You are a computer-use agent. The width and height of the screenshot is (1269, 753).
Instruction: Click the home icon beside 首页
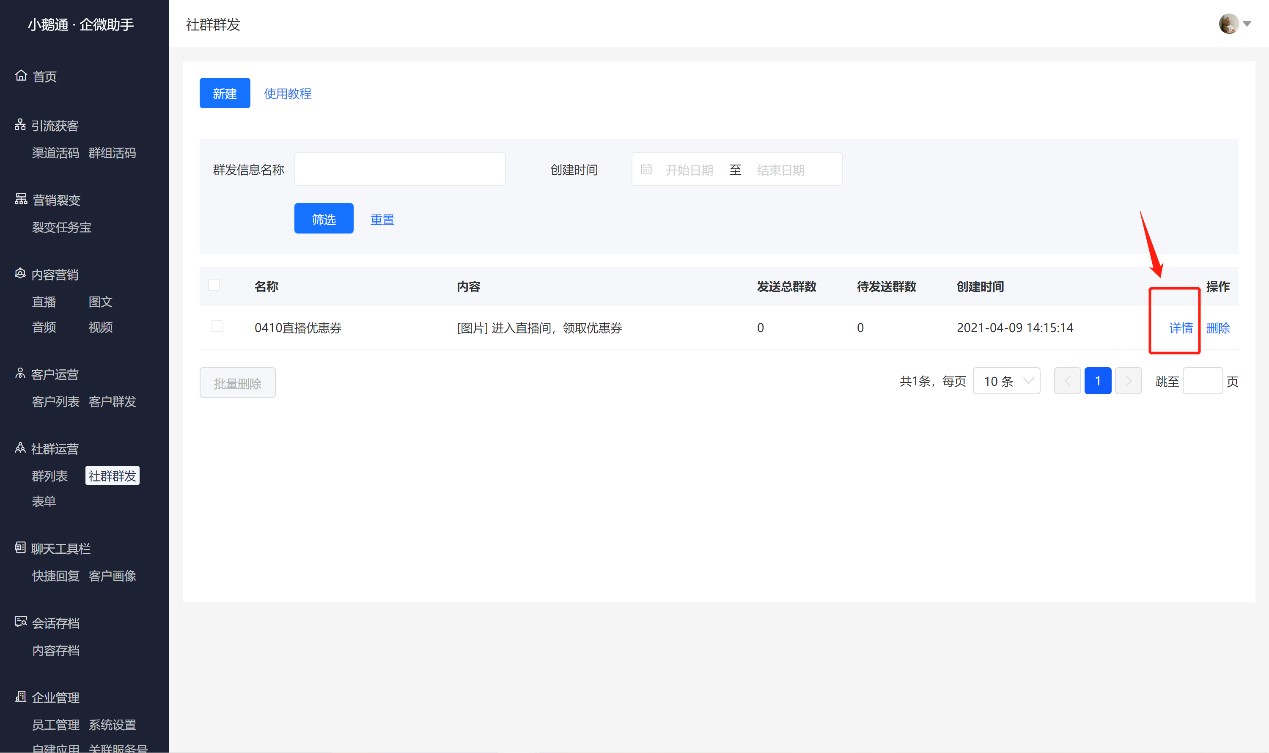click(x=21, y=76)
